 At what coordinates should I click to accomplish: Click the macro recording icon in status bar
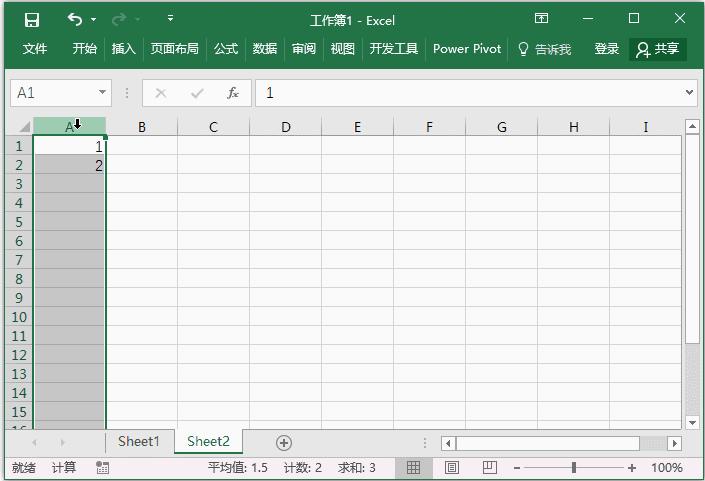tap(103, 468)
